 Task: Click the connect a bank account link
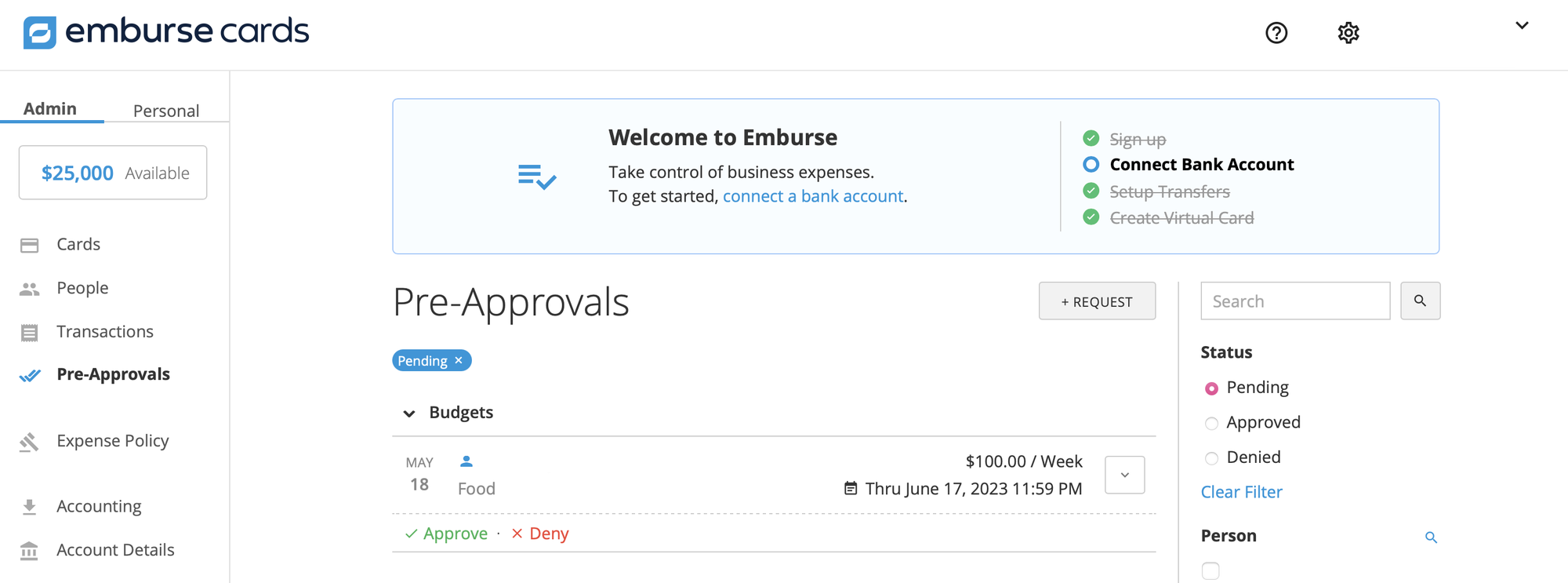coord(812,196)
